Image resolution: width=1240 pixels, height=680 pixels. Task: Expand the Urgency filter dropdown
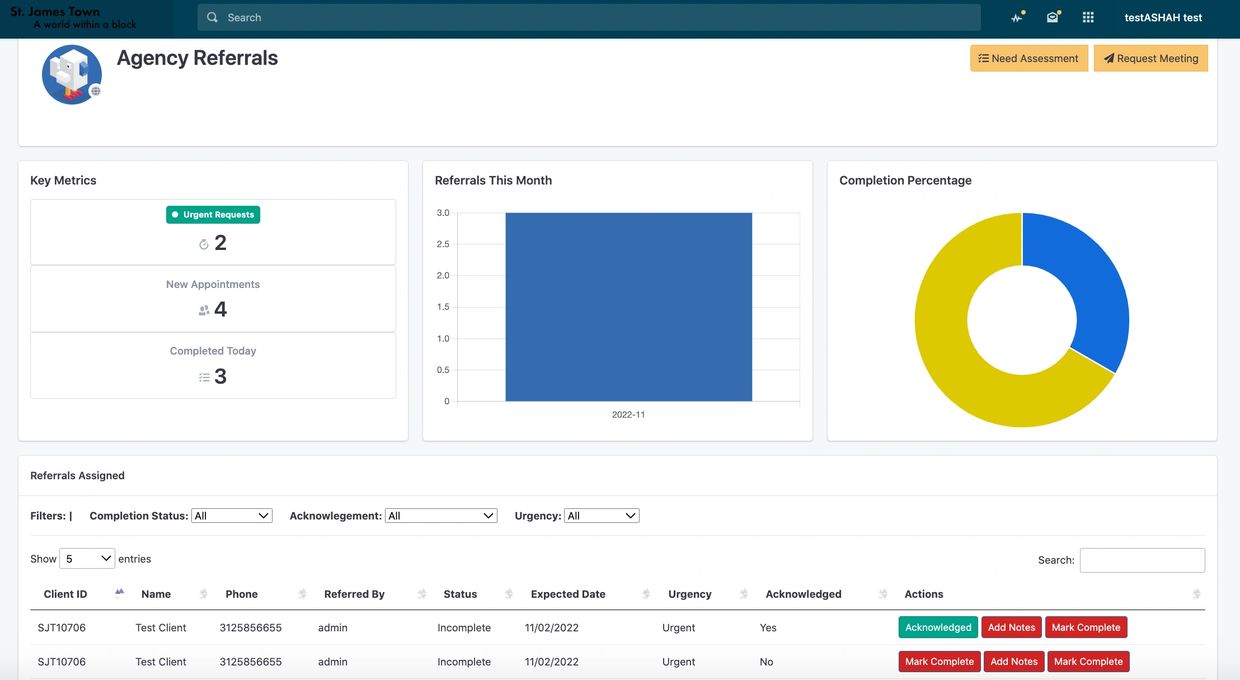[601, 516]
